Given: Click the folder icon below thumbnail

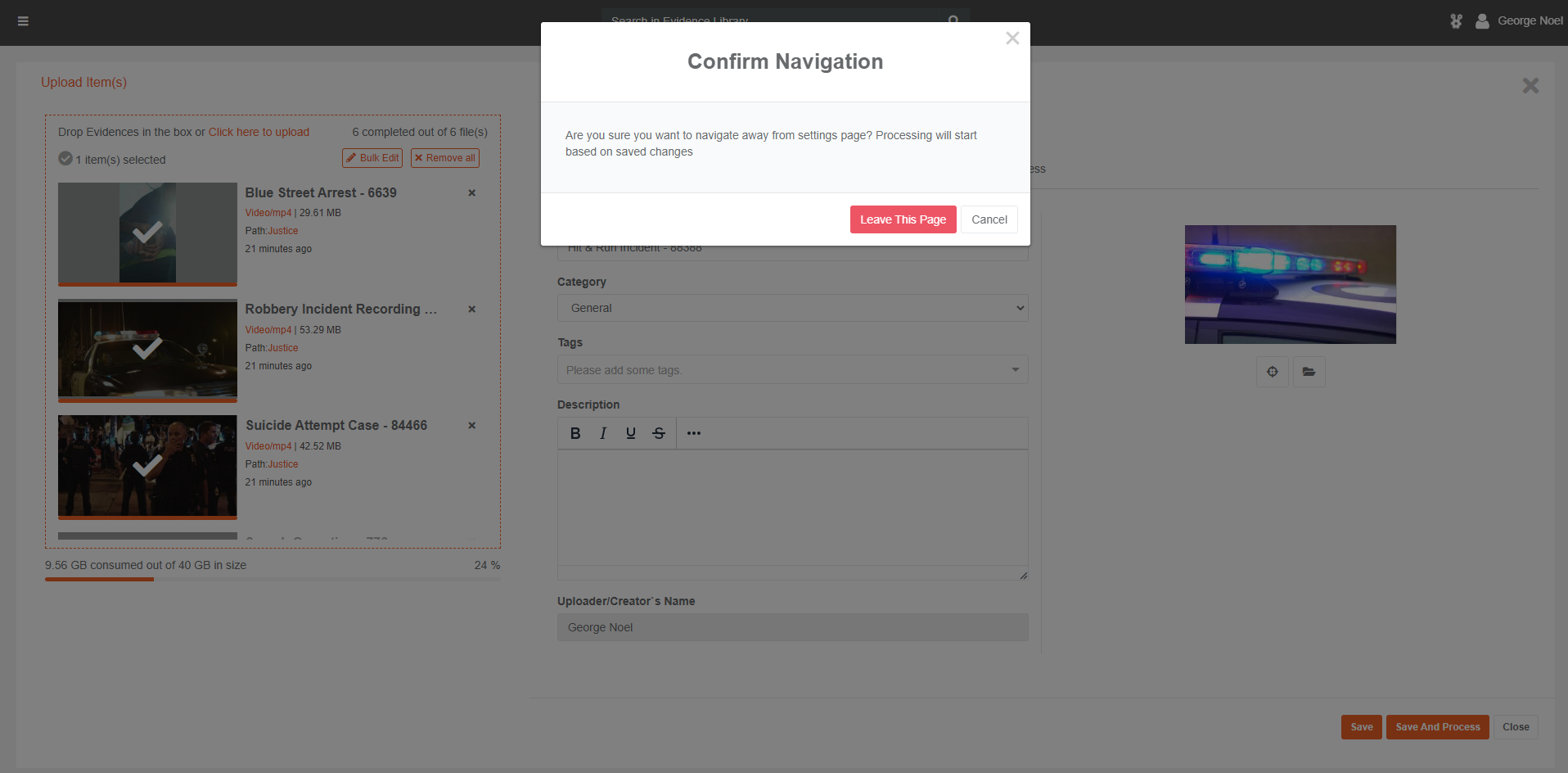Looking at the screenshot, I should (1309, 372).
